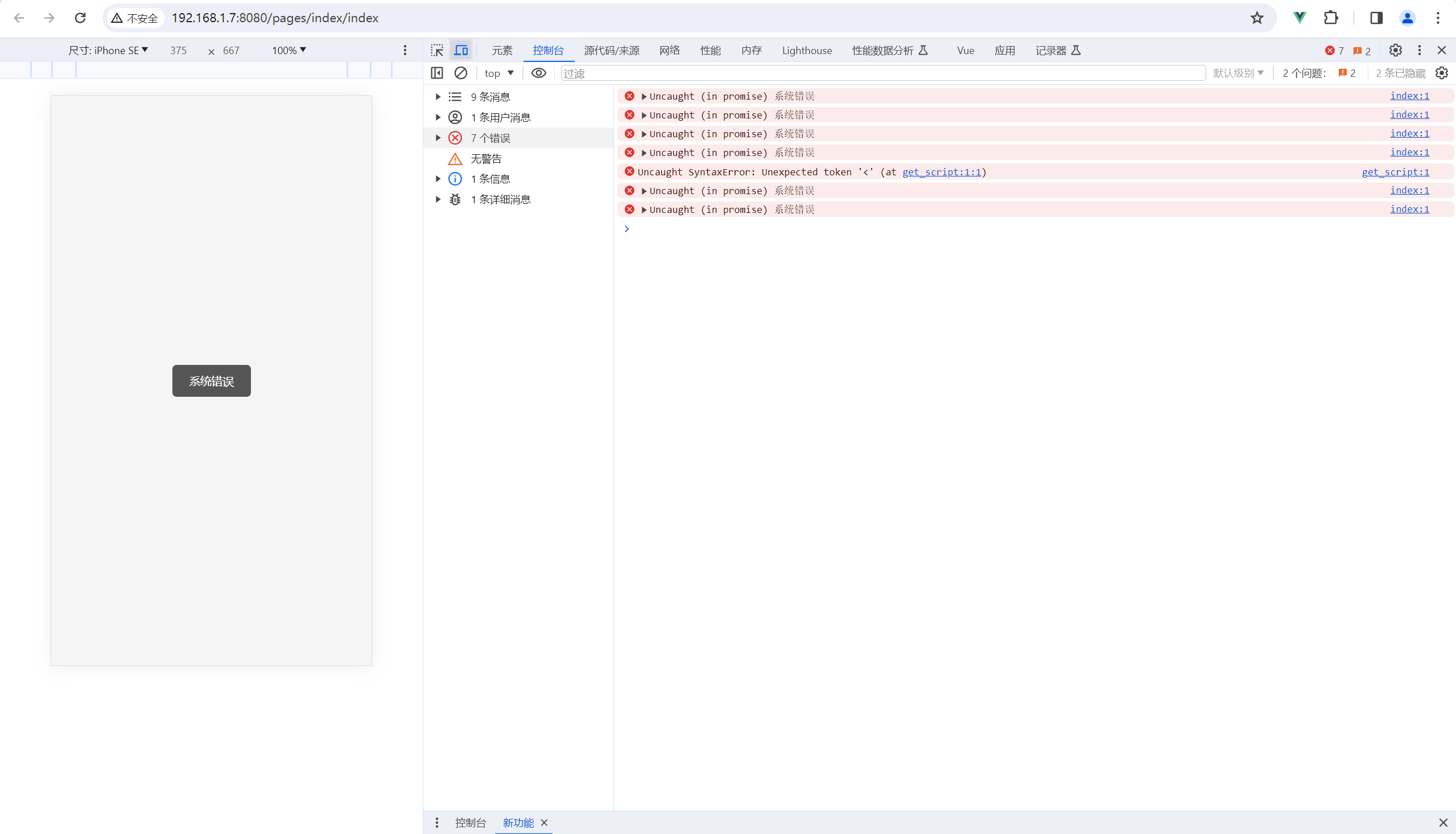Screen dimensions: 1456x834
Task: Click the device width field 375
Action: point(179,51)
